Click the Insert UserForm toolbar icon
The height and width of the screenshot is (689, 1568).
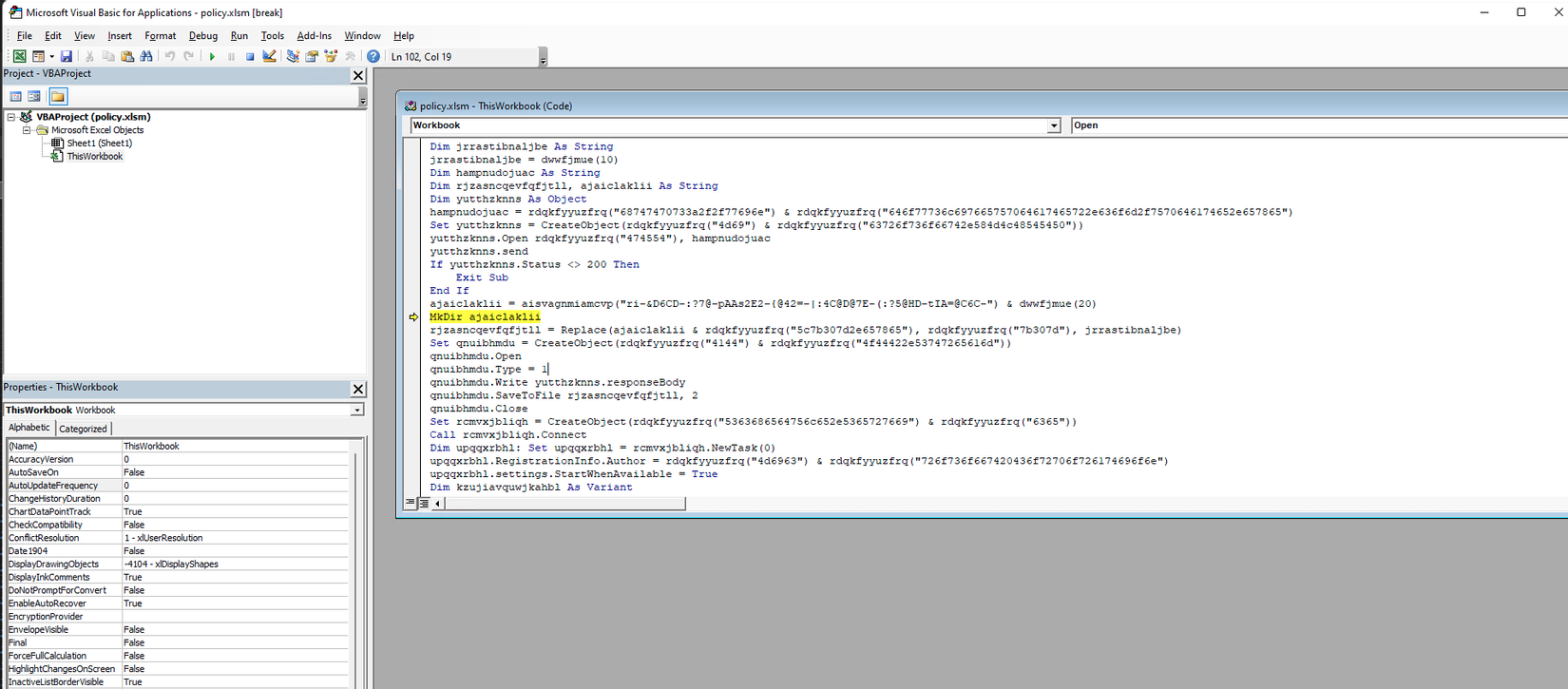[38, 57]
